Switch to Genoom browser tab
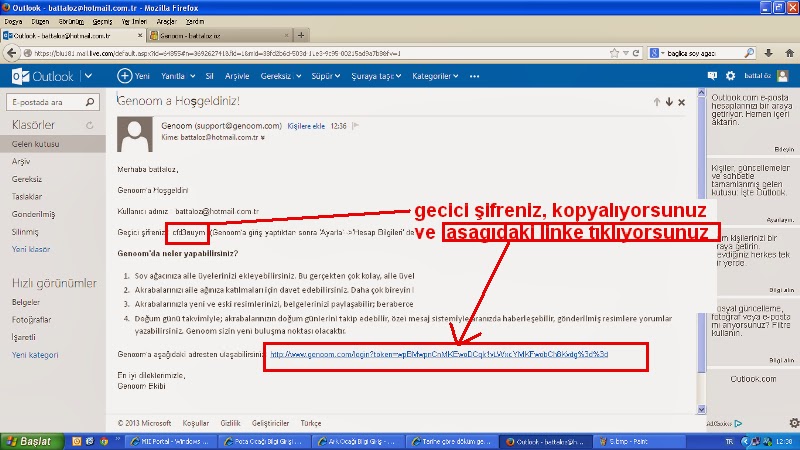Screen dimensions: 800x450 coord(218,36)
